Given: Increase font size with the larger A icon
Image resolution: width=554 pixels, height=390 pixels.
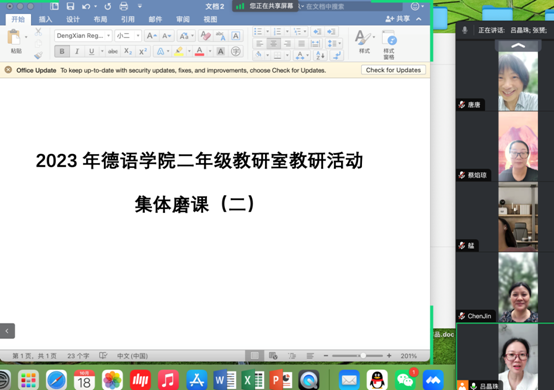Looking at the screenshot, I should 152,36.
